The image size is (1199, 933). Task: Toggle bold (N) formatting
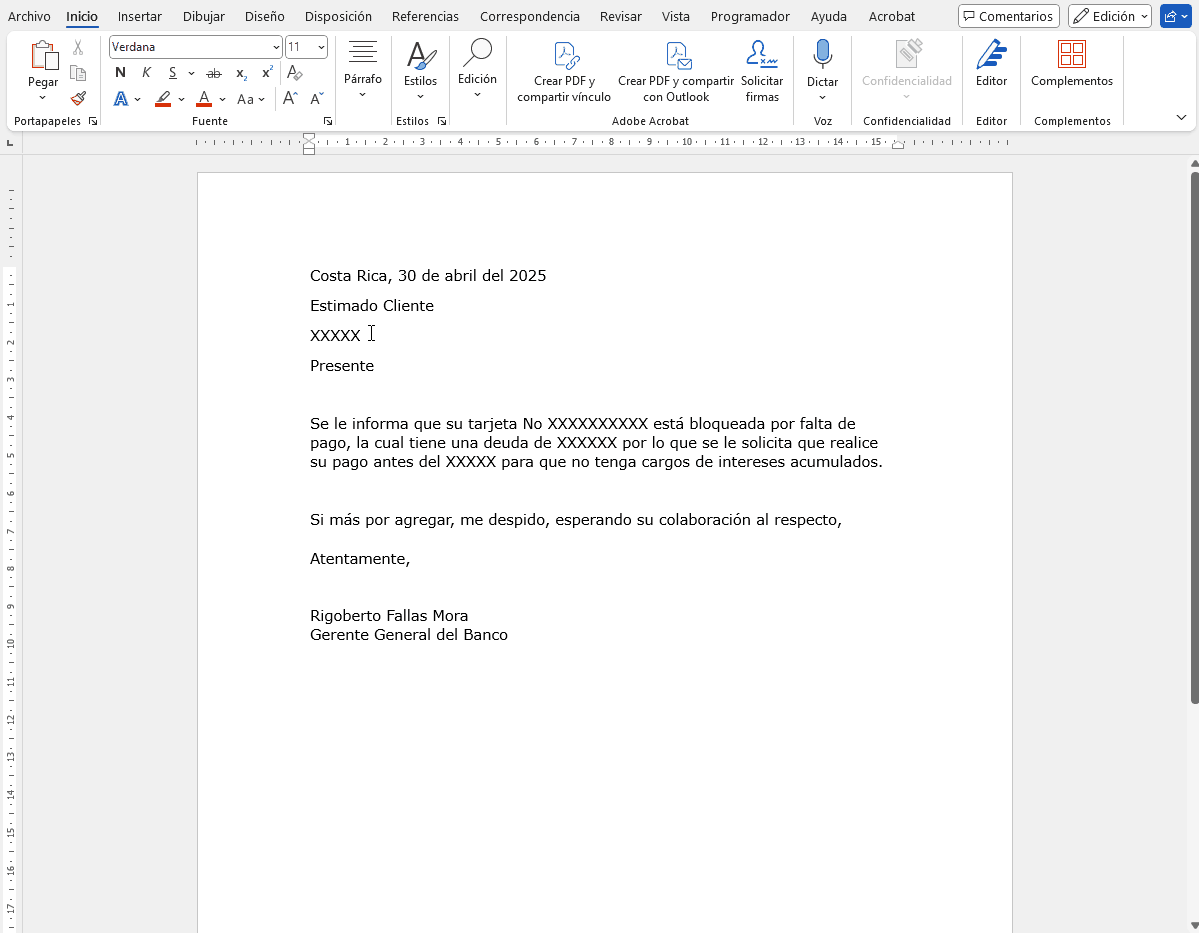pyautogui.click(x=121, y=73)
